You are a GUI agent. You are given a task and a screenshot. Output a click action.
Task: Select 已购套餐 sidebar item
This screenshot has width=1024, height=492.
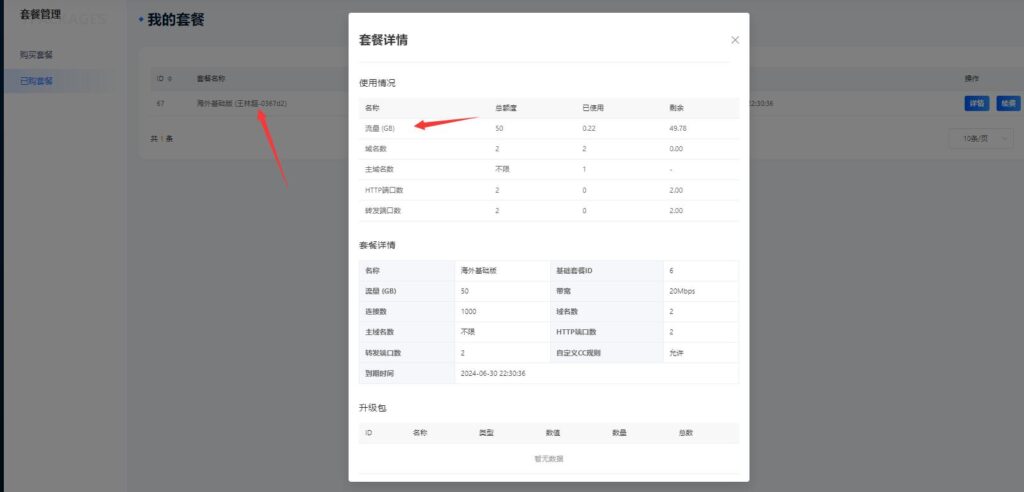click(x=37, y=80)
